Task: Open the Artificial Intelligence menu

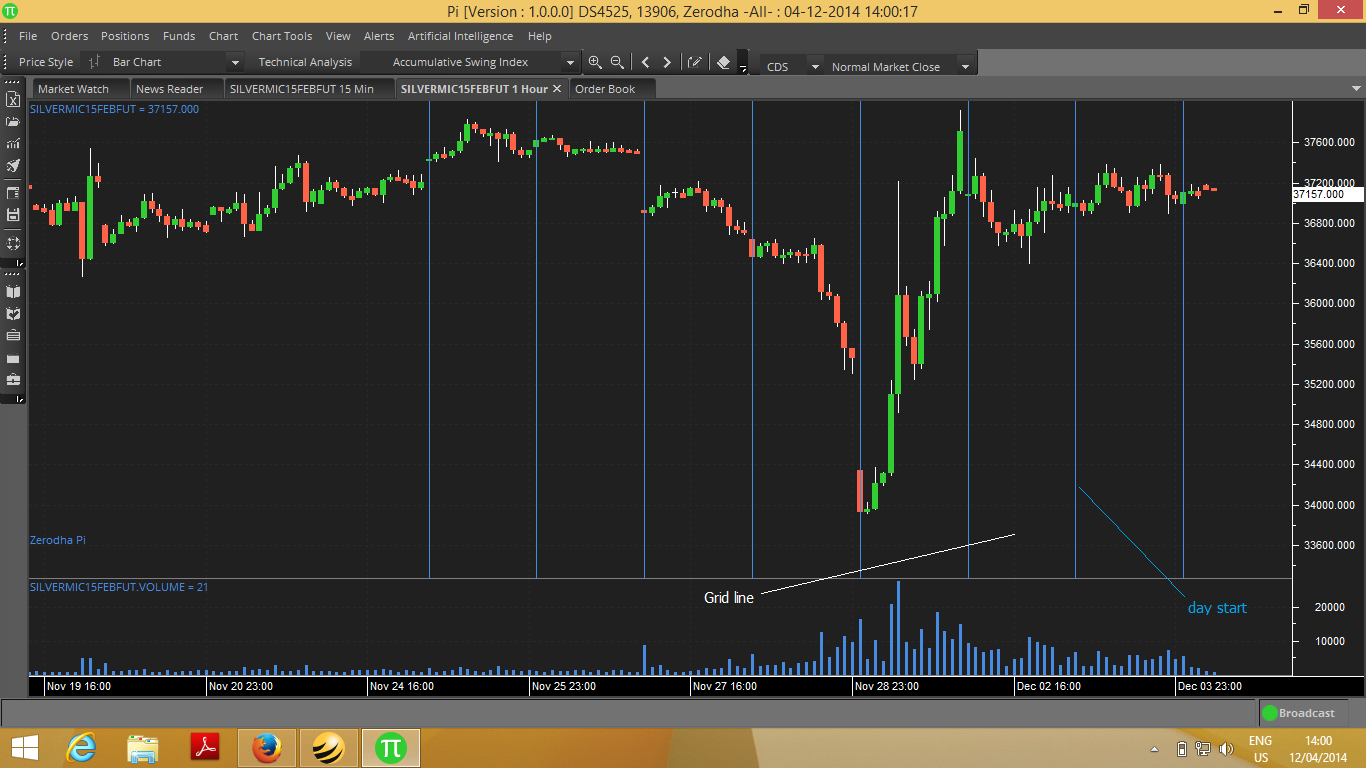Action: tap(460, 36)
